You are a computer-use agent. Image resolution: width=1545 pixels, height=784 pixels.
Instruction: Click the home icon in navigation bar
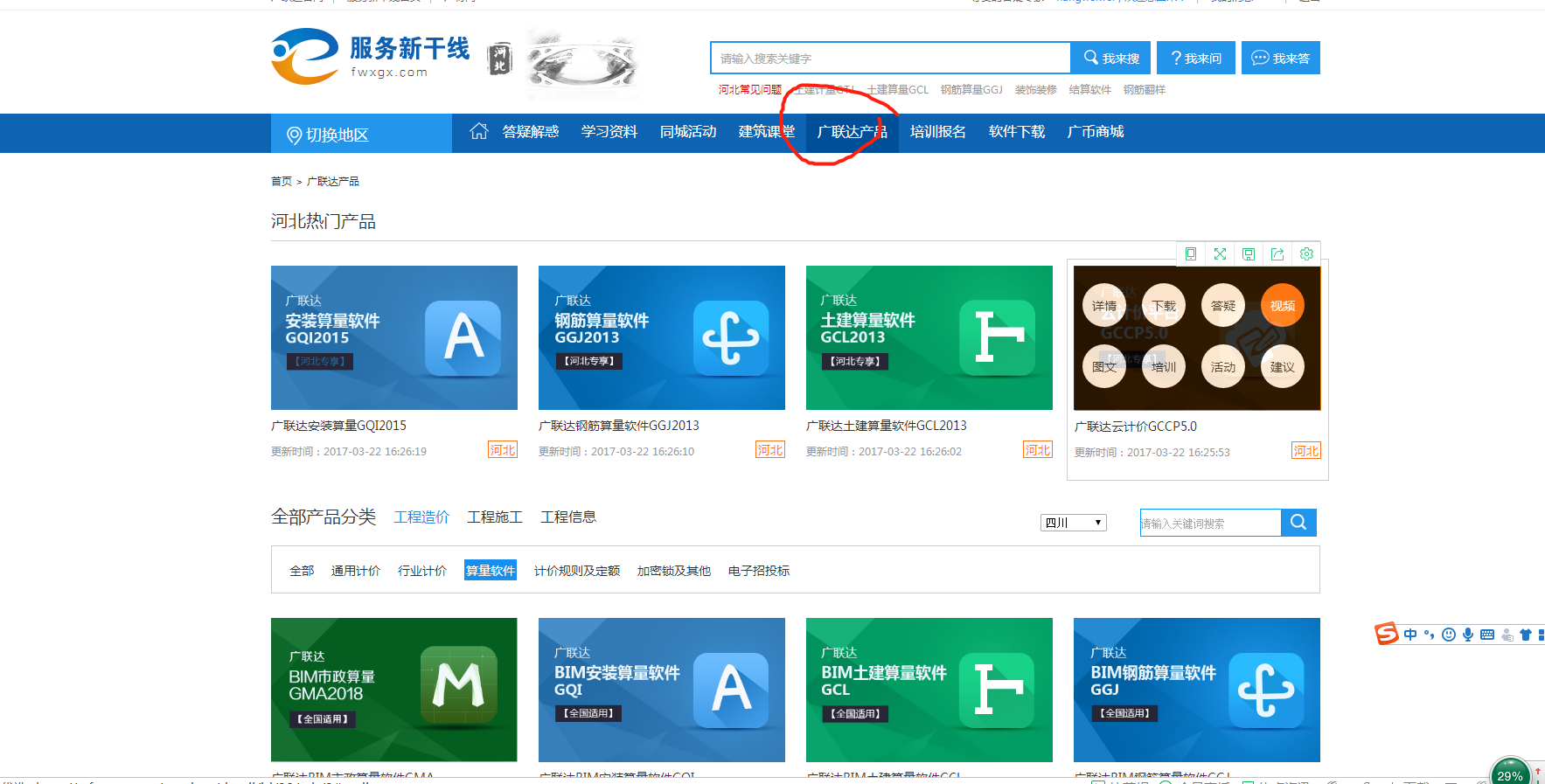tap(478, 131)
